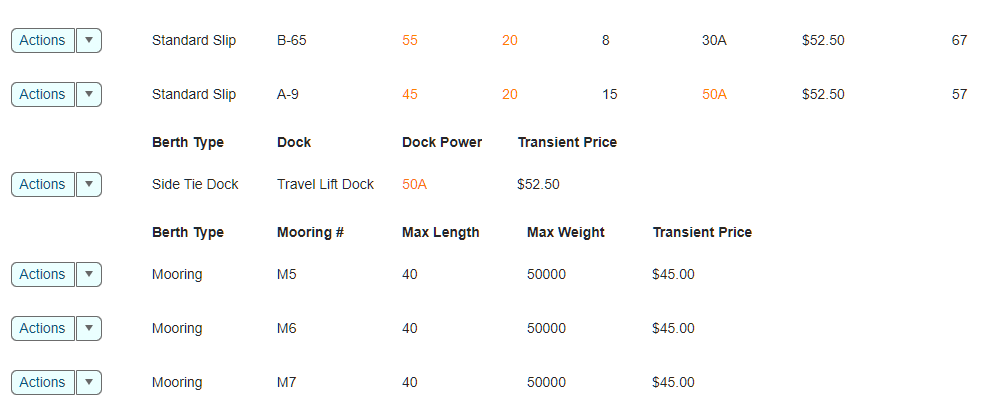The image size is (1003, 406).
Task: Open Actions for Standard Slip B-65
Action: [x=43, y=40]
